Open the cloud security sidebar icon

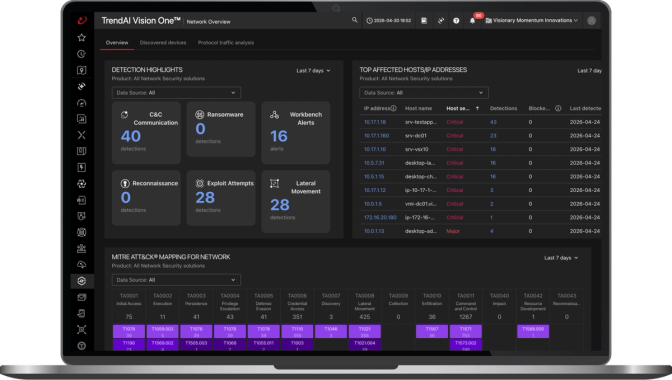click(81, 265)
